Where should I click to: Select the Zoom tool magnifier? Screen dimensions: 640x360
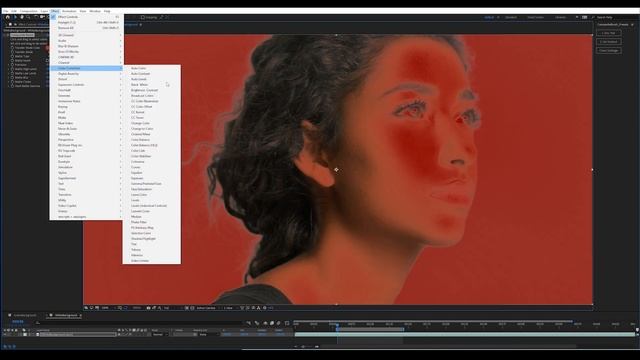click(x=28, y=17)
